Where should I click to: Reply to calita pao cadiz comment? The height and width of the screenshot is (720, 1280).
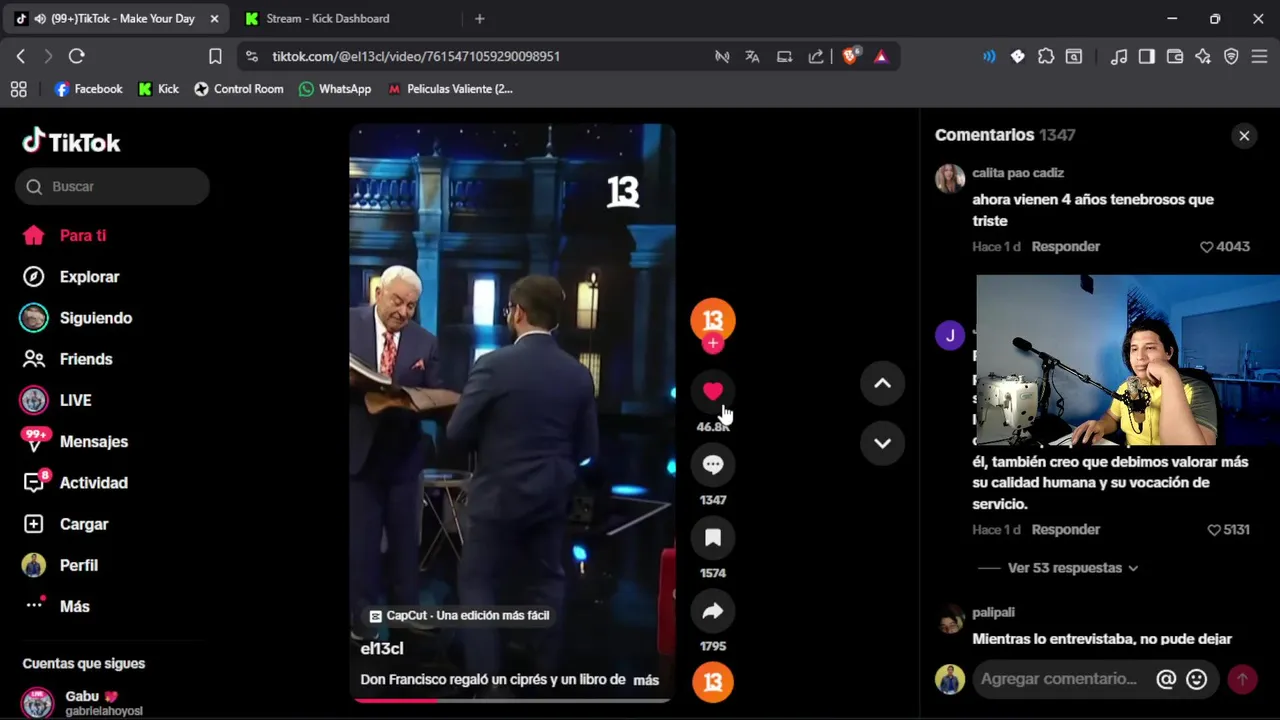click(1065, 247)
